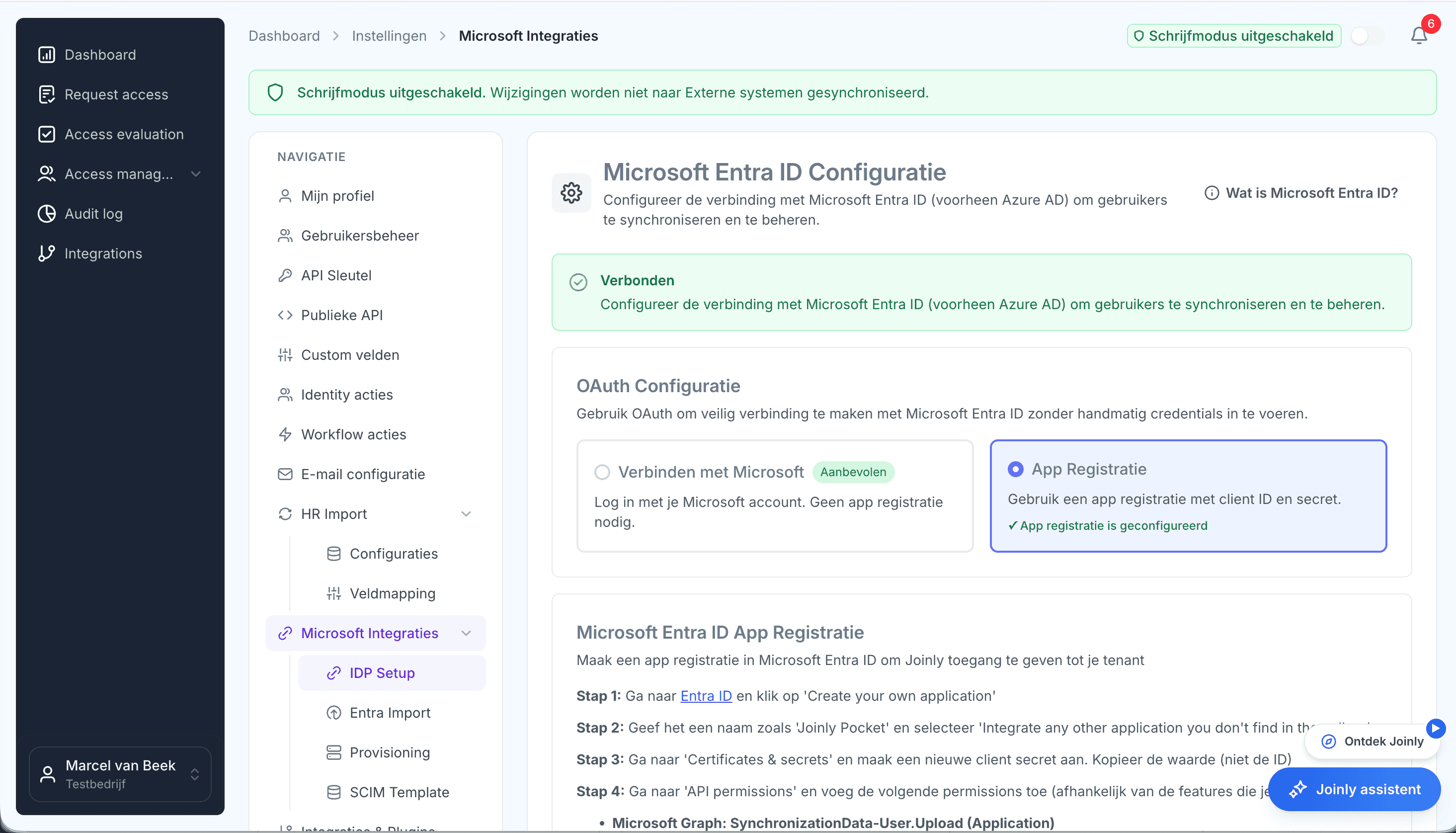The image size is (1456, 833).
Task: Click the Access management users icon
Action: coord(46,174)
